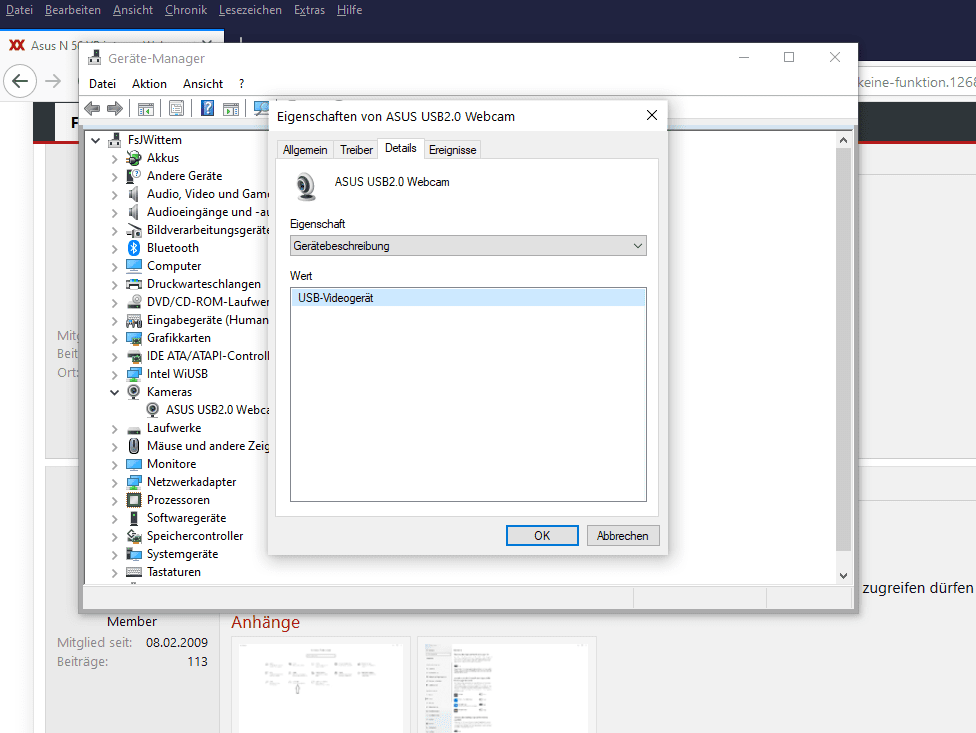Expand the Grafikkarten tree node
The image size is (976, 733).
(x=115, y=339)
